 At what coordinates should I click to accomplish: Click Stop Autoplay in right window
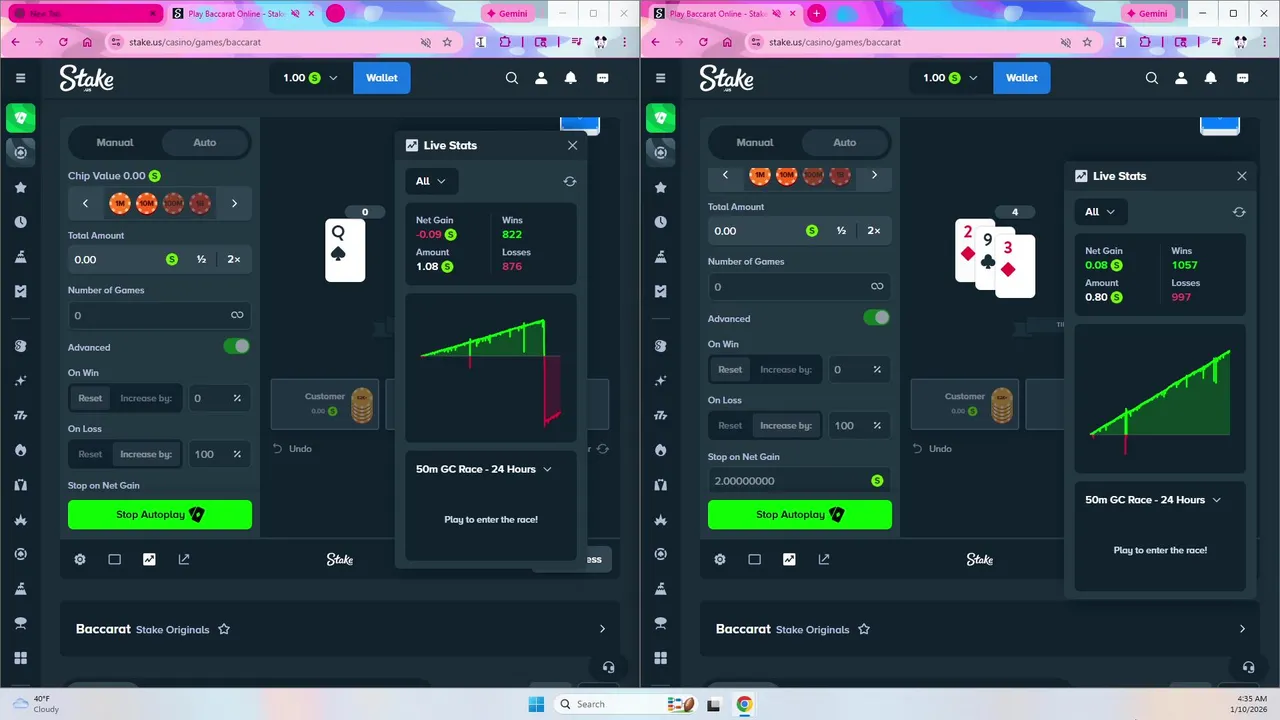(800, 514)
